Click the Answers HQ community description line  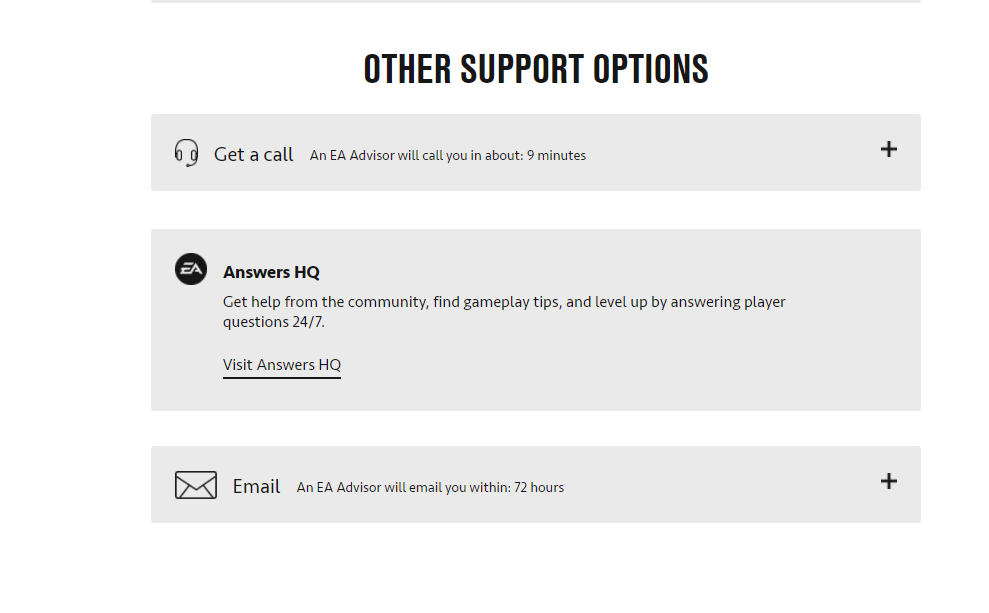click(504, 302)
